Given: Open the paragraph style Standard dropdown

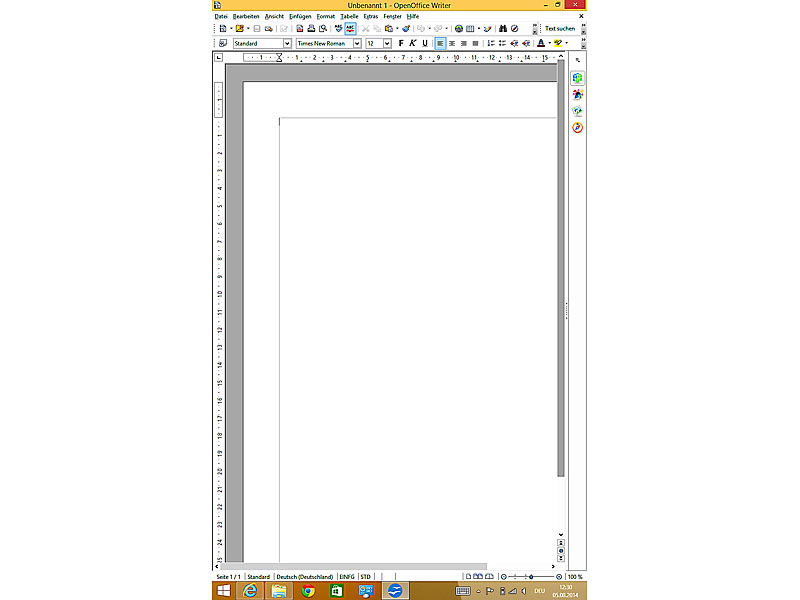Looking at the screenshot, I should click(287, 44).
